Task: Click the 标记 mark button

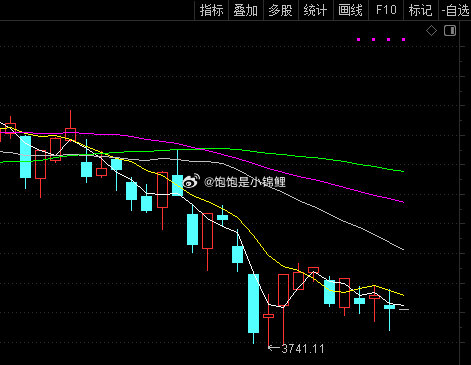Action: point(421,10)
